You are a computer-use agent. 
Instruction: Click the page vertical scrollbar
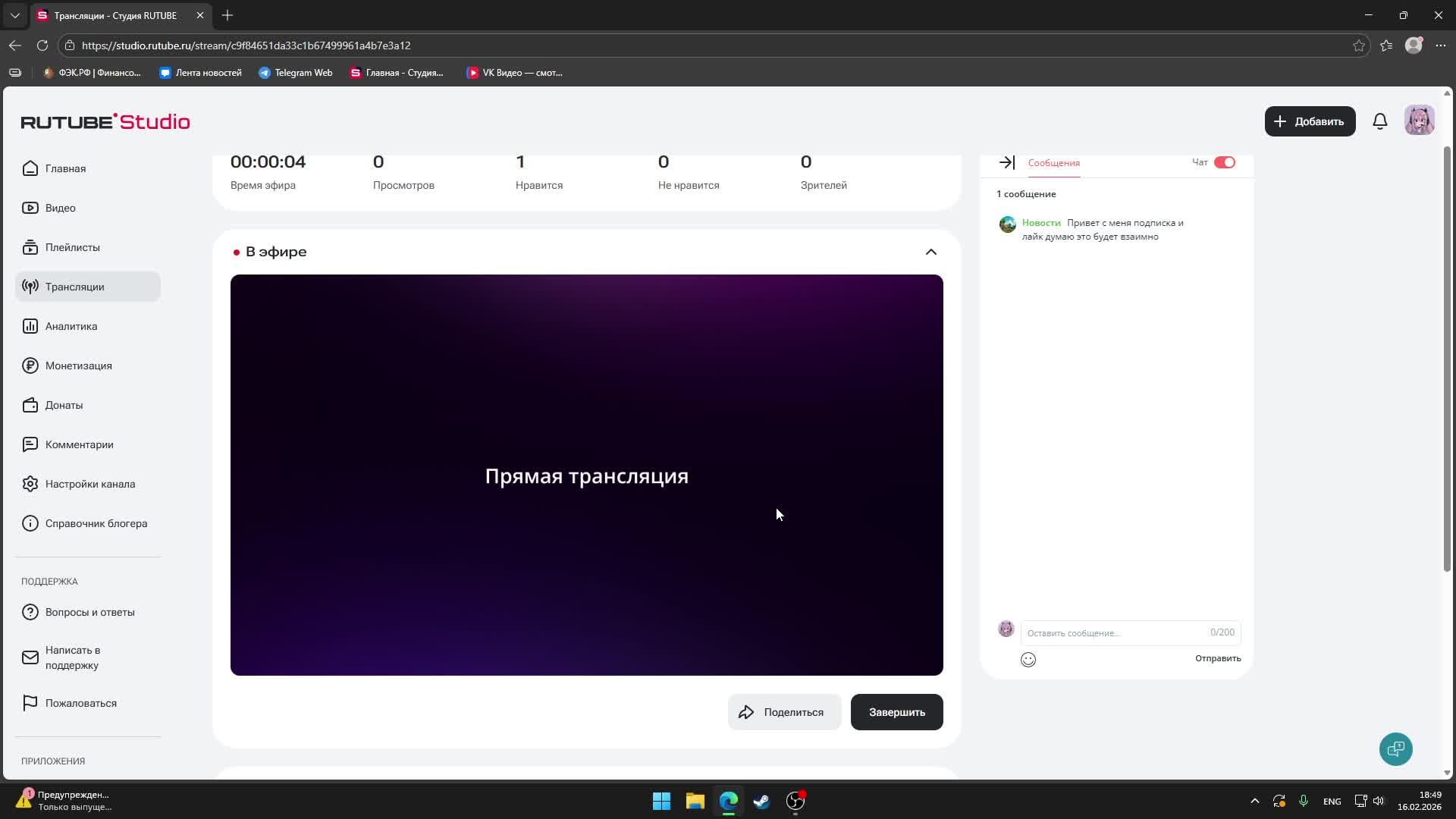(1446, 356)
